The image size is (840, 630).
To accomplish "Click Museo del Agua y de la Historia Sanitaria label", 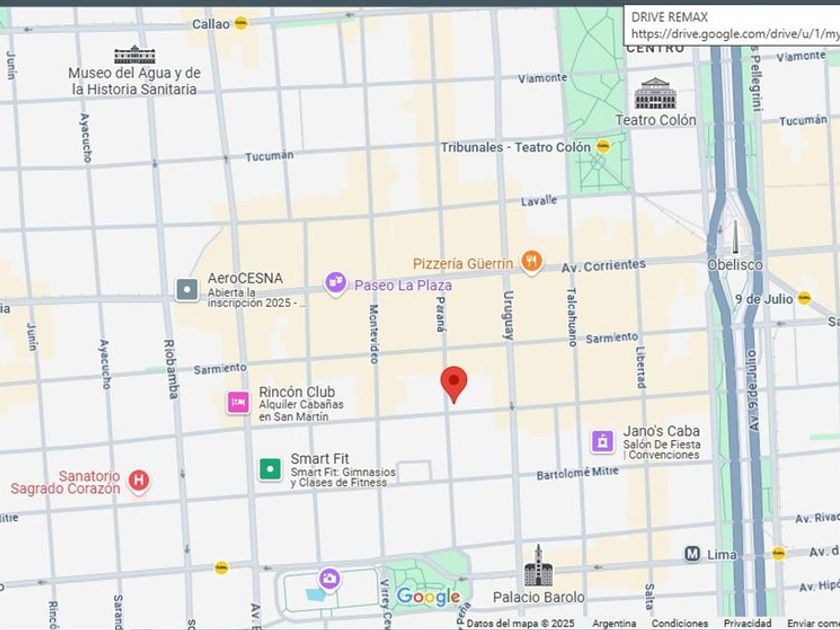I will click(x=134, y=81).
